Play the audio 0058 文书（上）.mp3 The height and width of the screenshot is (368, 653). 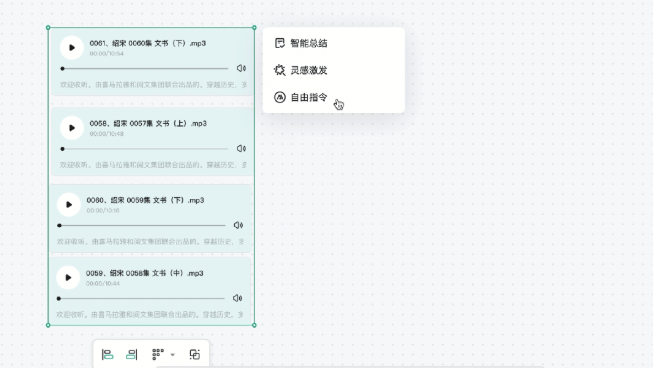pos(72,128)
